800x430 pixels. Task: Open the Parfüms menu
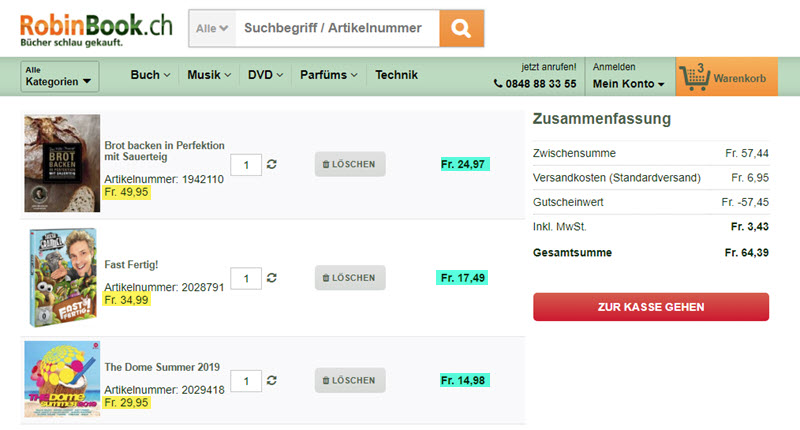click(328, 75)
